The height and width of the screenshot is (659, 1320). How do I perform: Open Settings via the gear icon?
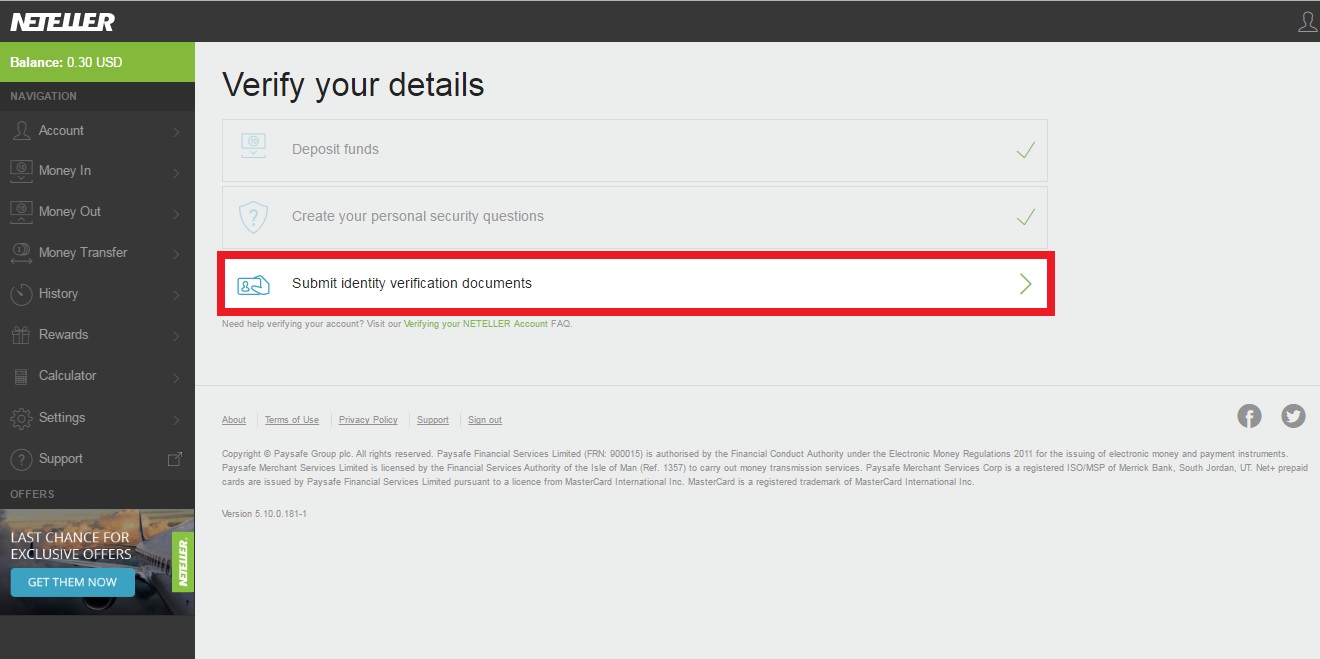(21, 418)
